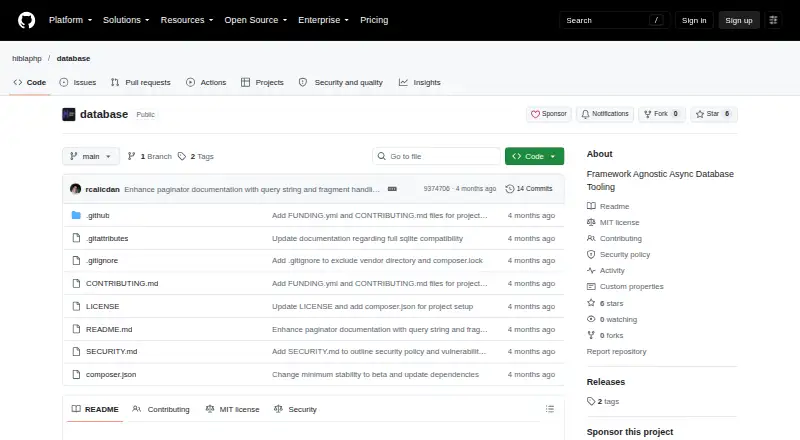Open commit 'Update documentation regarding full sqlite compatibility'

367,238
